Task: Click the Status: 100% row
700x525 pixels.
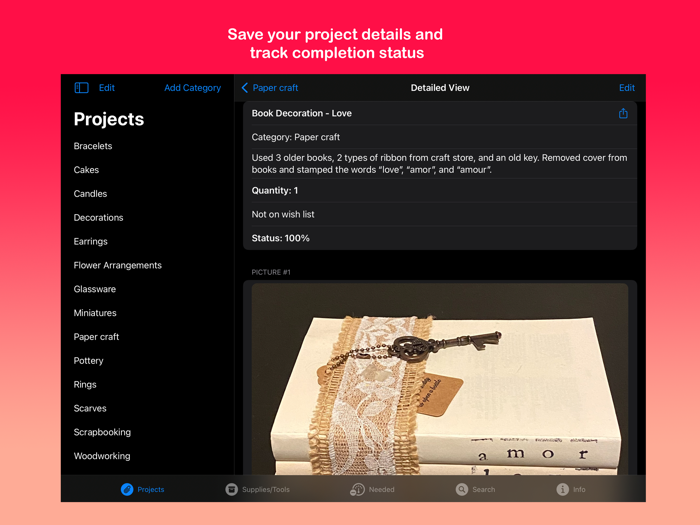Action: coord(440,238)
